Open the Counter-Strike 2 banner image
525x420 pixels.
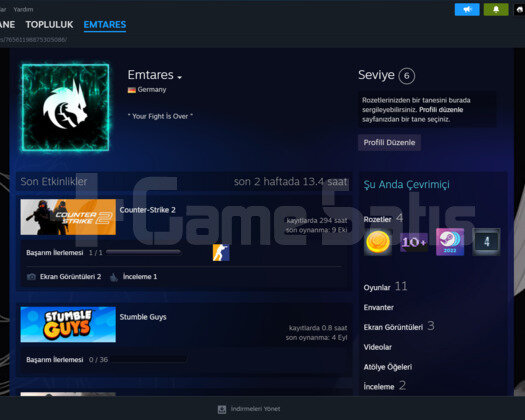pyautogui.click(x=68, y=217)
